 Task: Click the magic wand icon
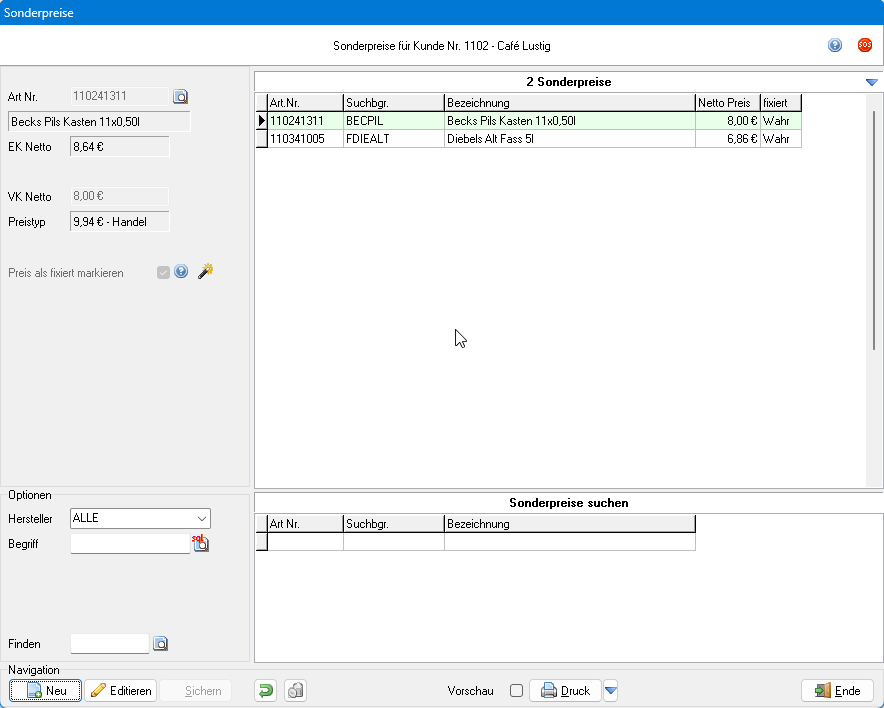[205, 271]
